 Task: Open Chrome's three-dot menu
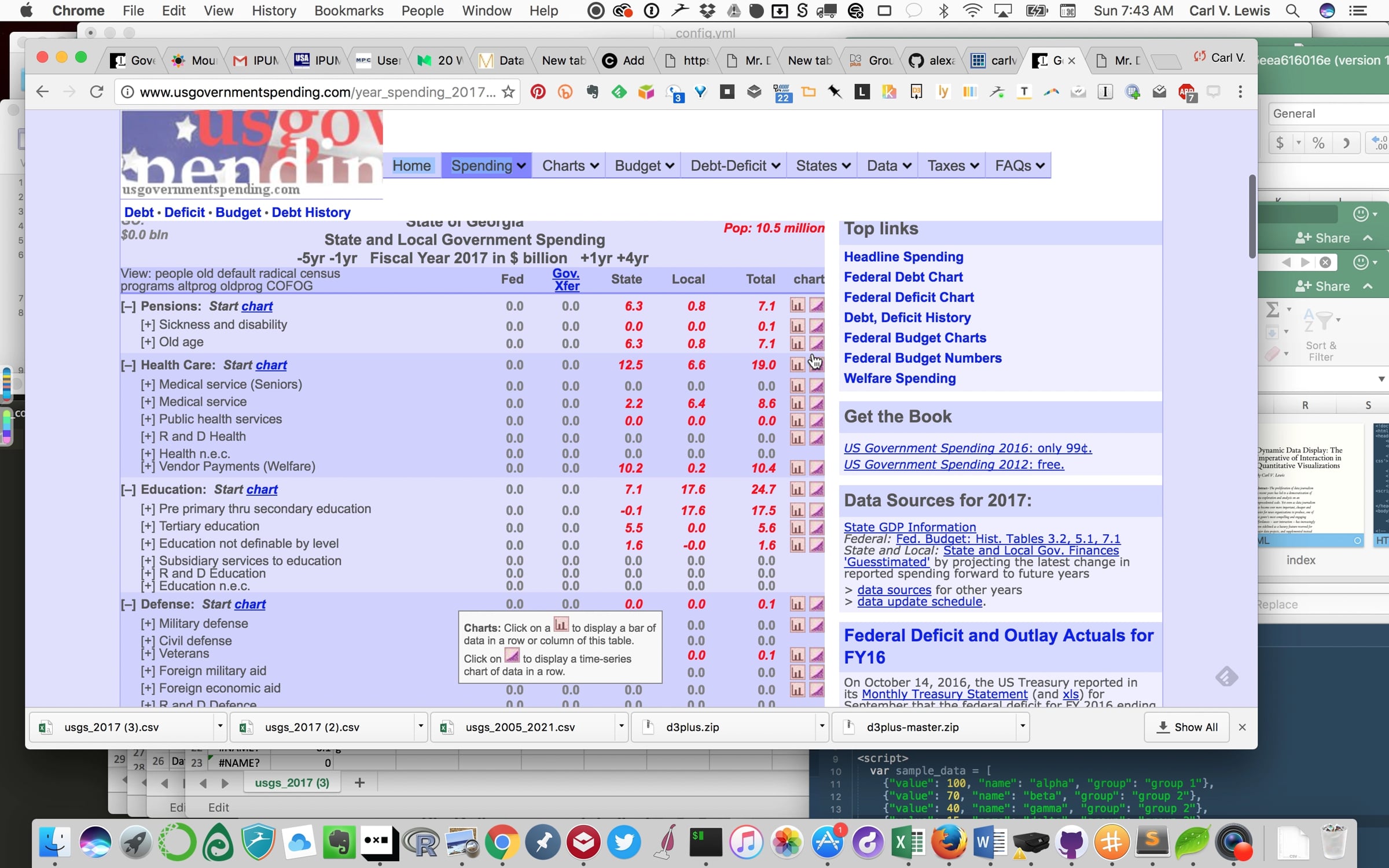pyautogui.click(x=1240, y=92)
